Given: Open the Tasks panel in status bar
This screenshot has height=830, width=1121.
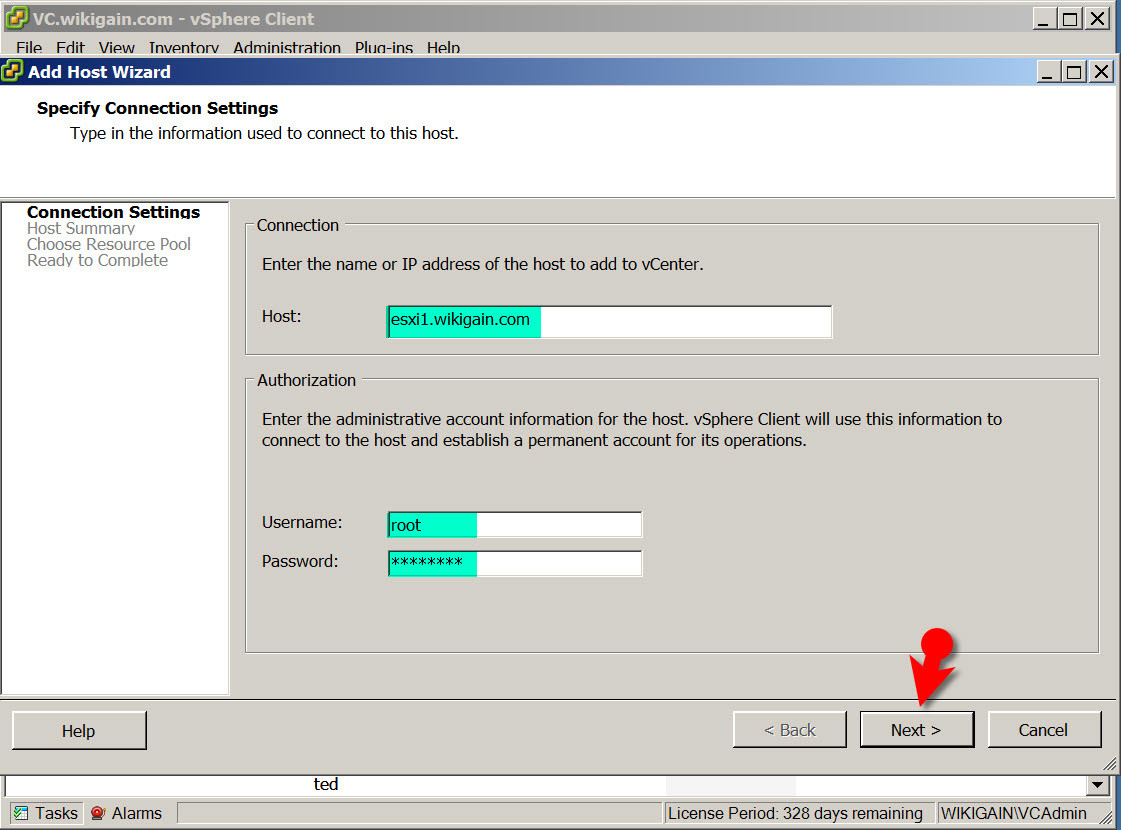Looking at the screenshot, I should coord(46,814).
